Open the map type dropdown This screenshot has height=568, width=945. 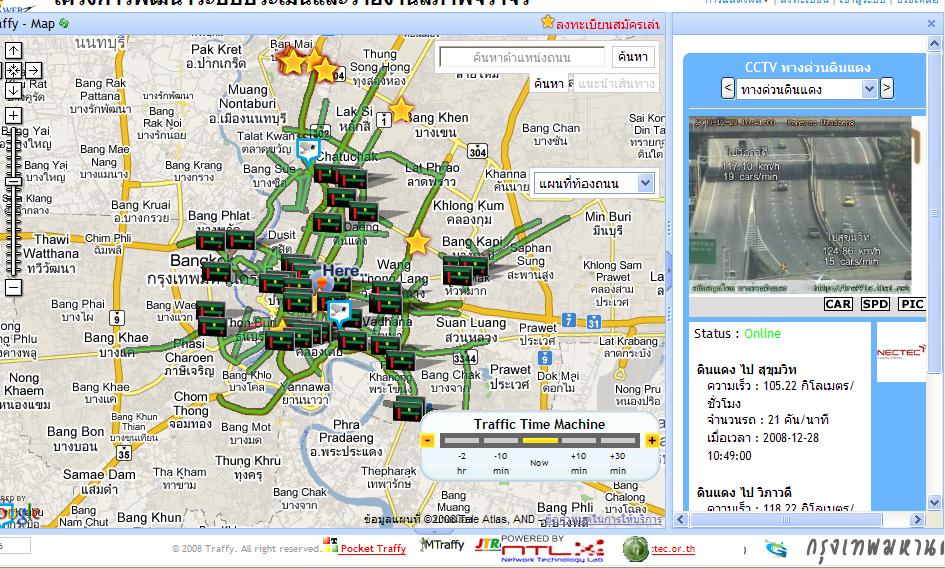point(594,183)
